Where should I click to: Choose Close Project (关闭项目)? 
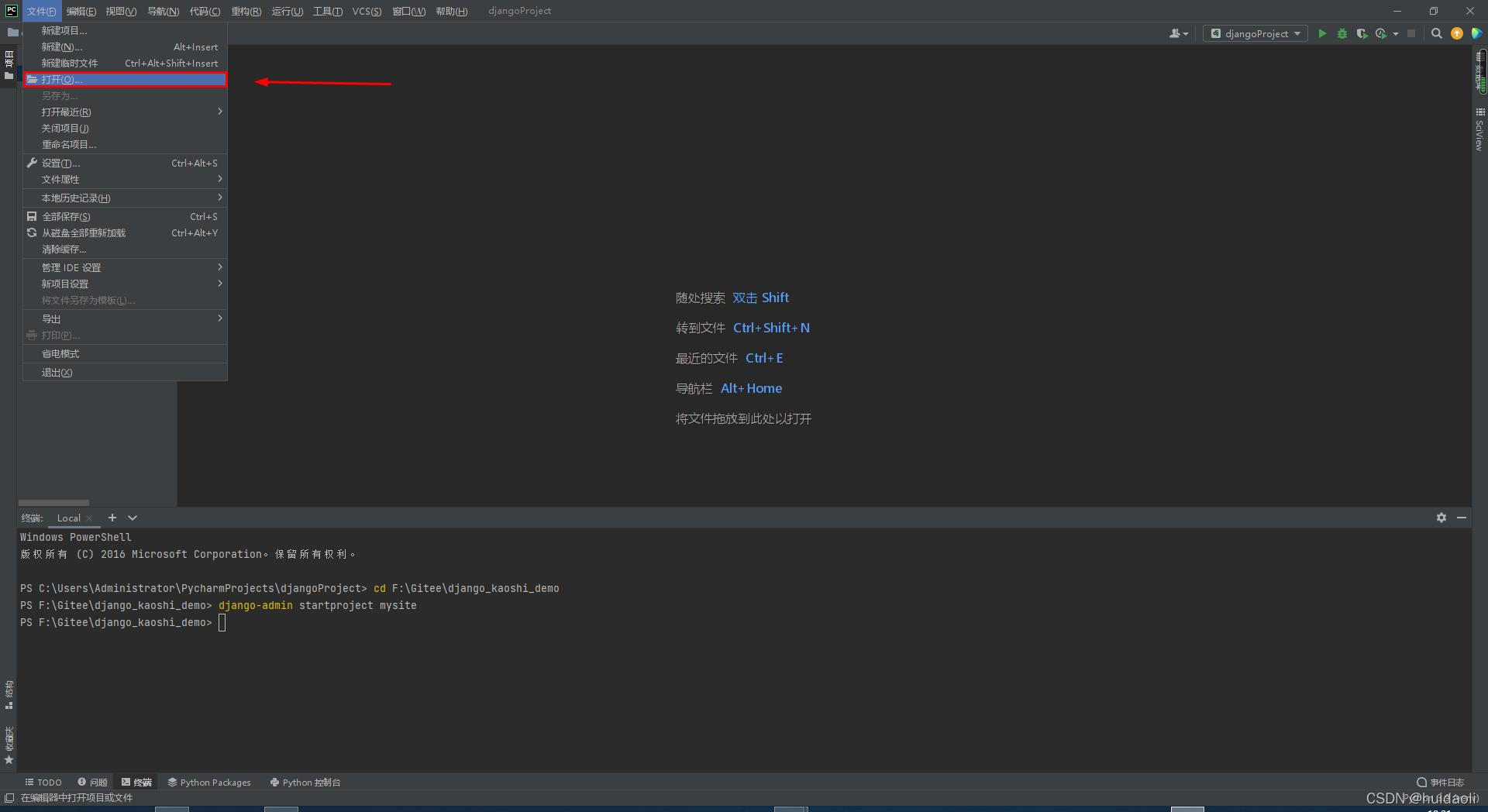click(125, 129)
